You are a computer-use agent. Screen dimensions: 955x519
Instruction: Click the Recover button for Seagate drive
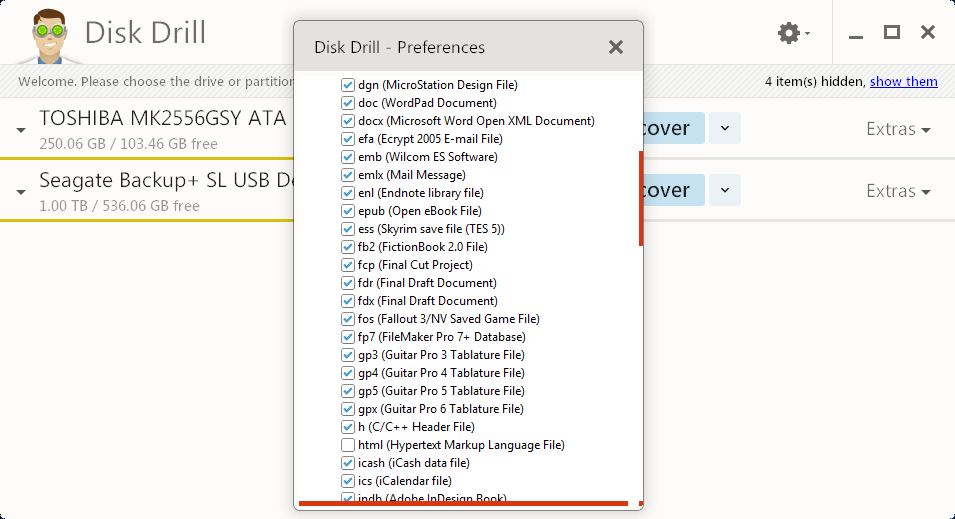click(674, 190)
